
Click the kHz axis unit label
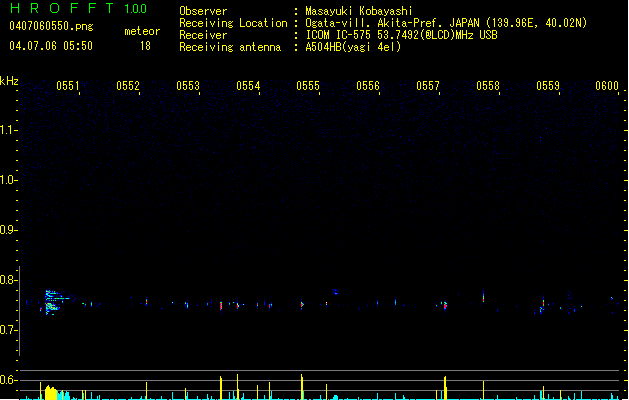click(9, 81)
